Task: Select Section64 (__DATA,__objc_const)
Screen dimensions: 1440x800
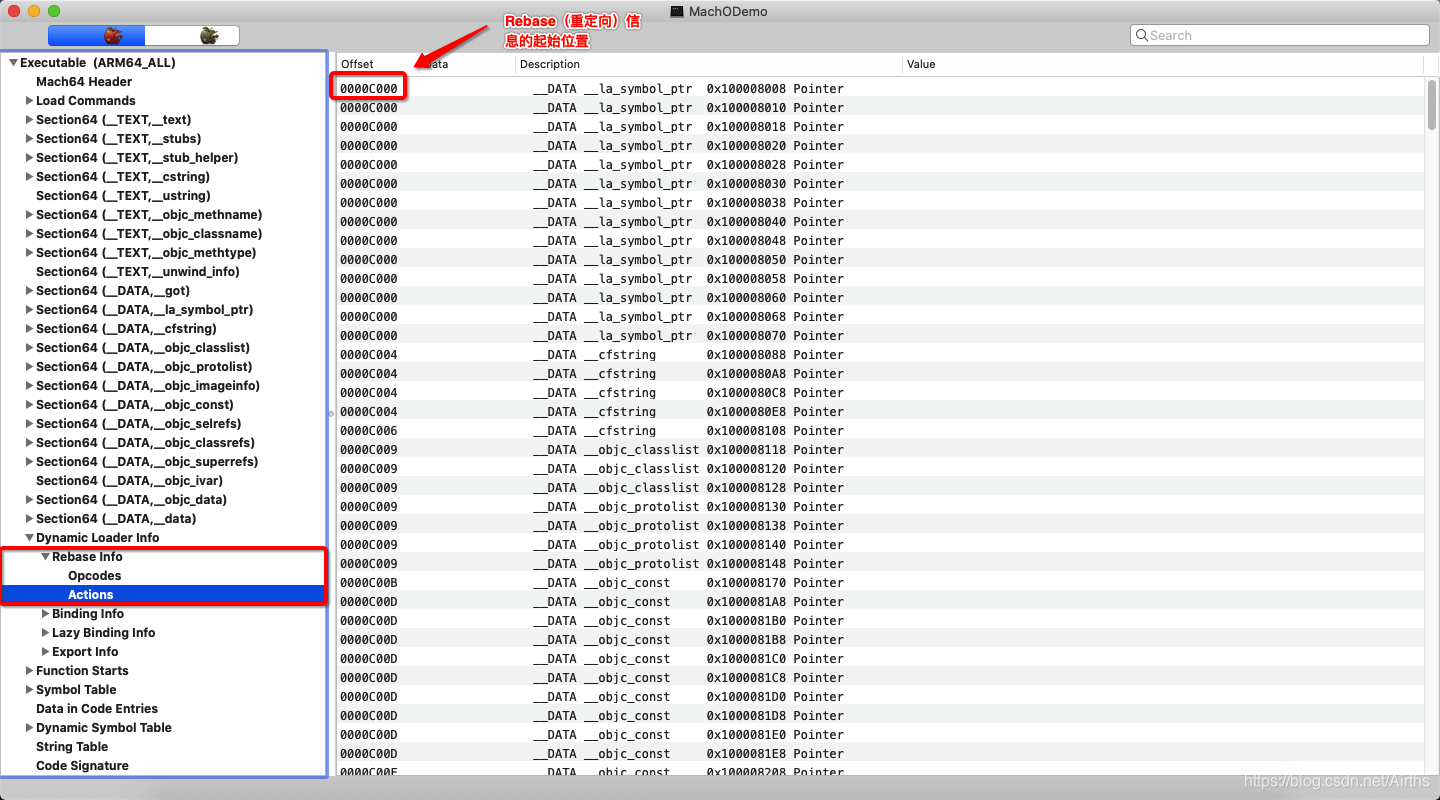Action: point(135,405)
